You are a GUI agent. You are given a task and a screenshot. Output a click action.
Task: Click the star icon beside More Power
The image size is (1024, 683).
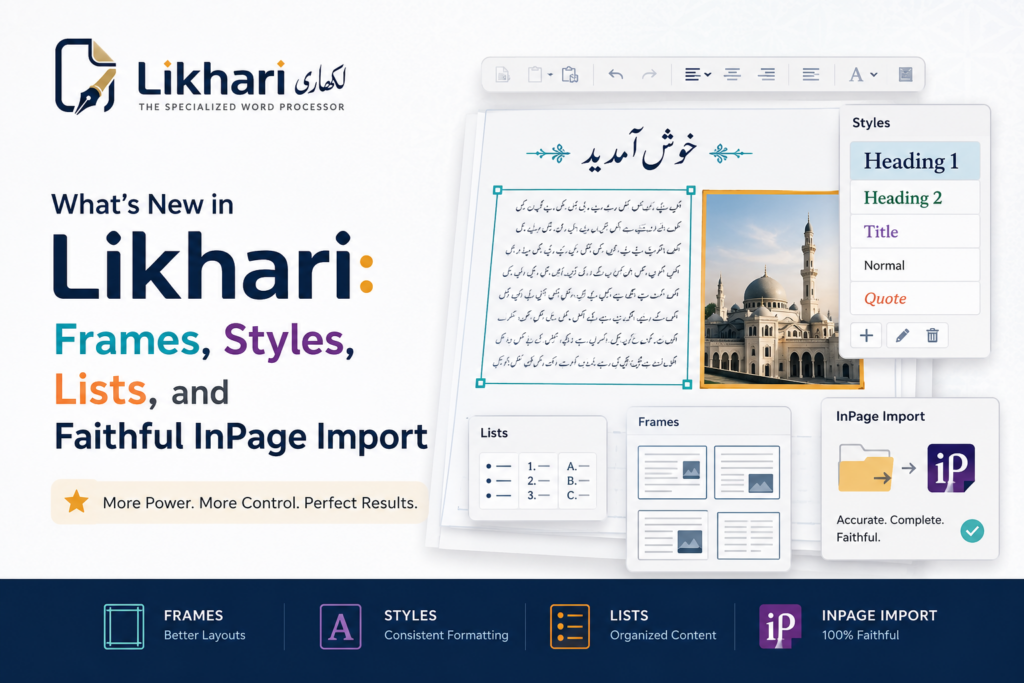pos(76,501)
